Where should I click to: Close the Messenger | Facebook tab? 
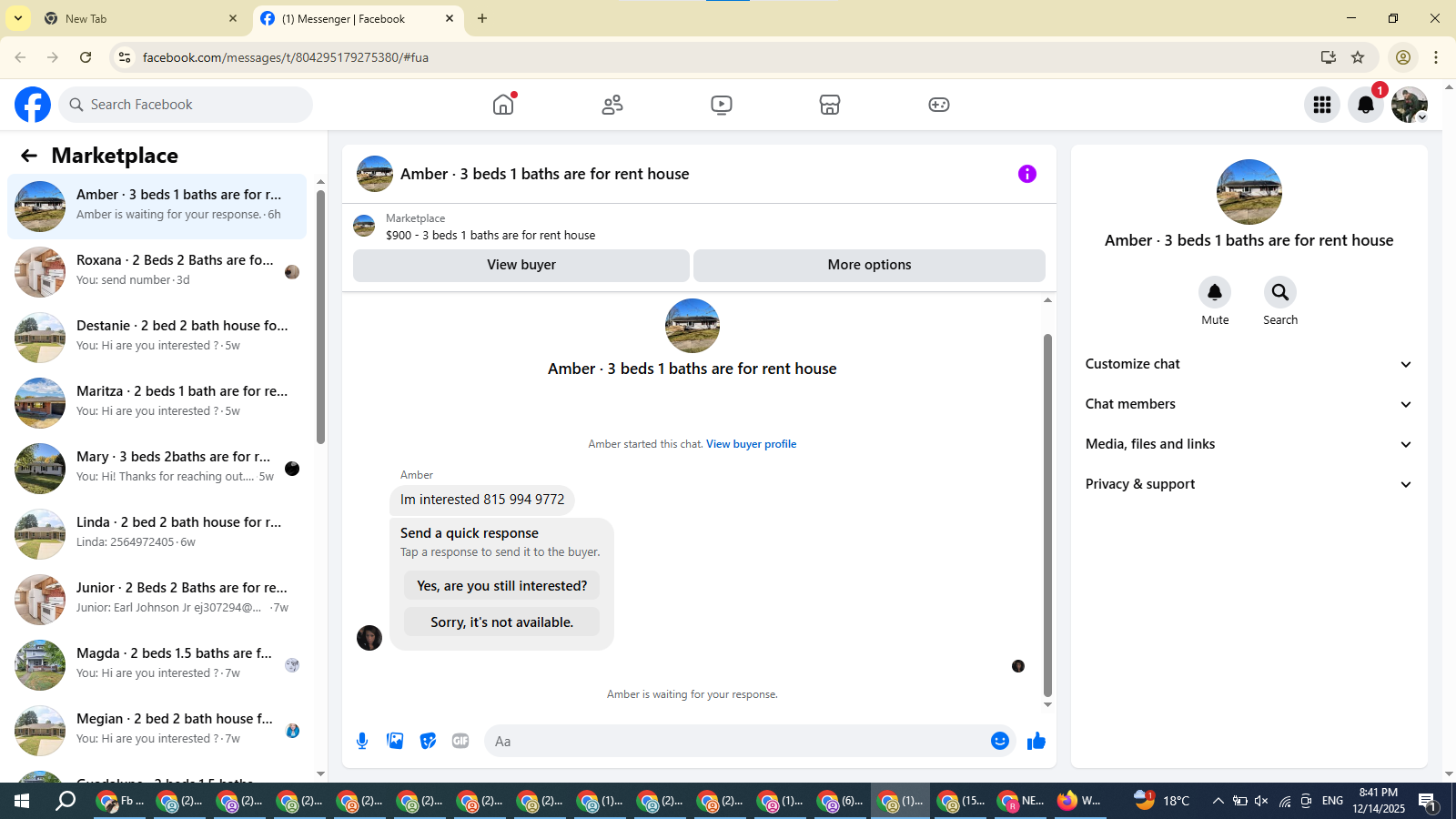450,18
